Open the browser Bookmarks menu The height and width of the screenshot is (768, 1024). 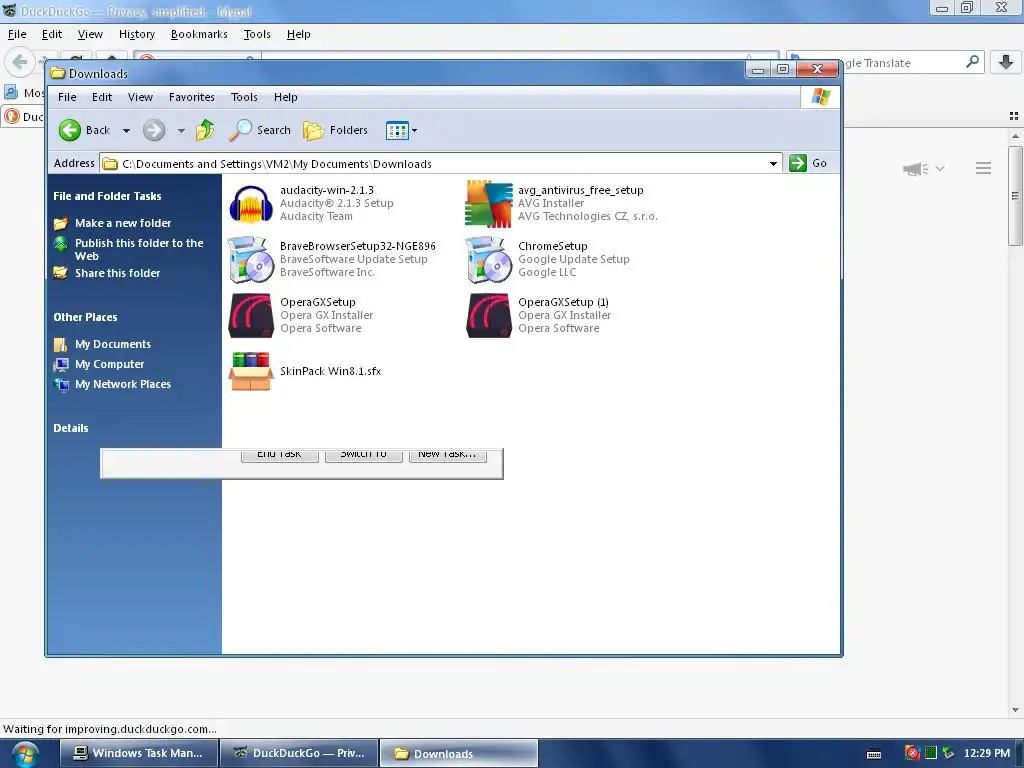point(199,34)
